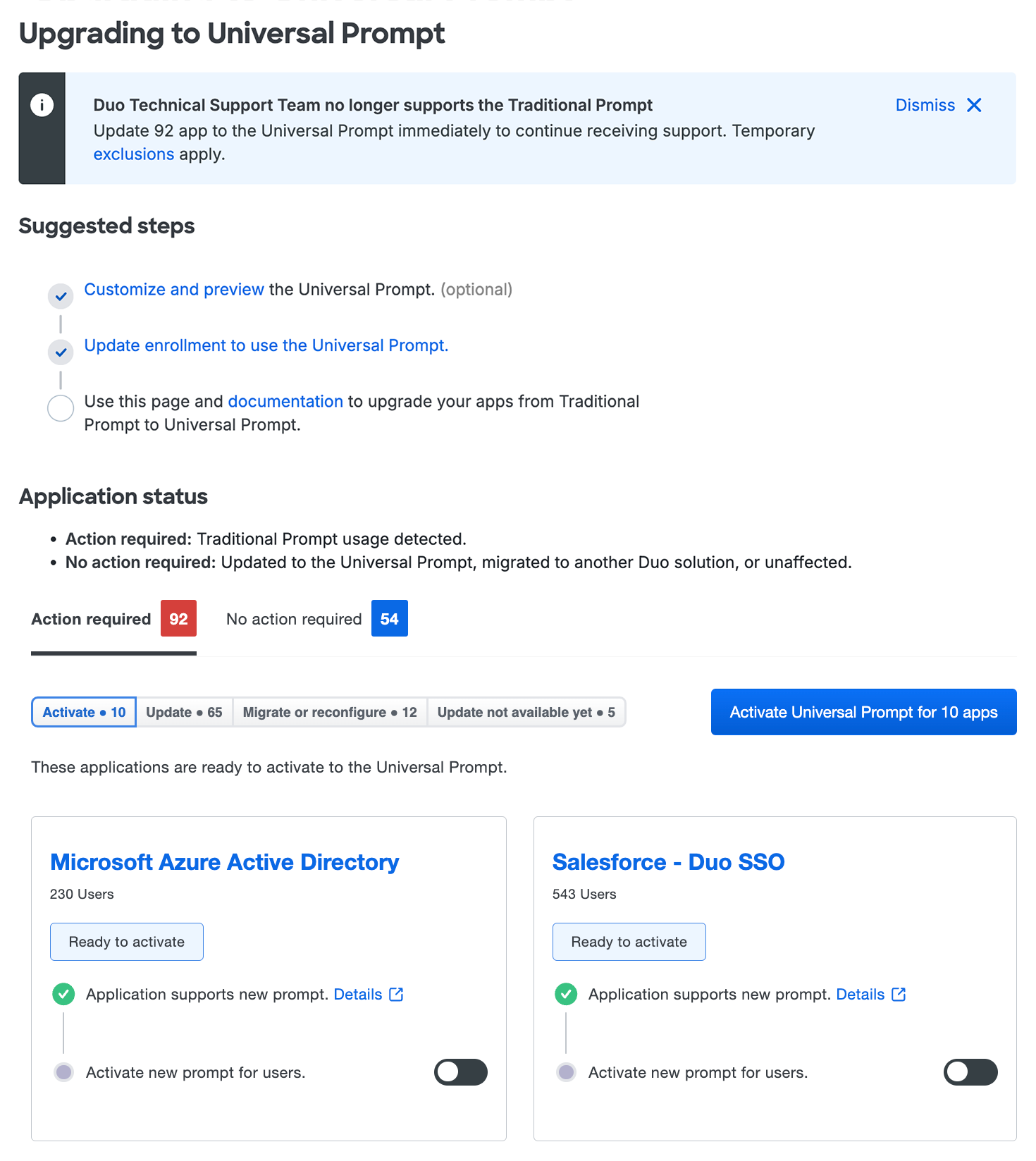Click the Customize and preview step checkmark

(x=61, y=296)
